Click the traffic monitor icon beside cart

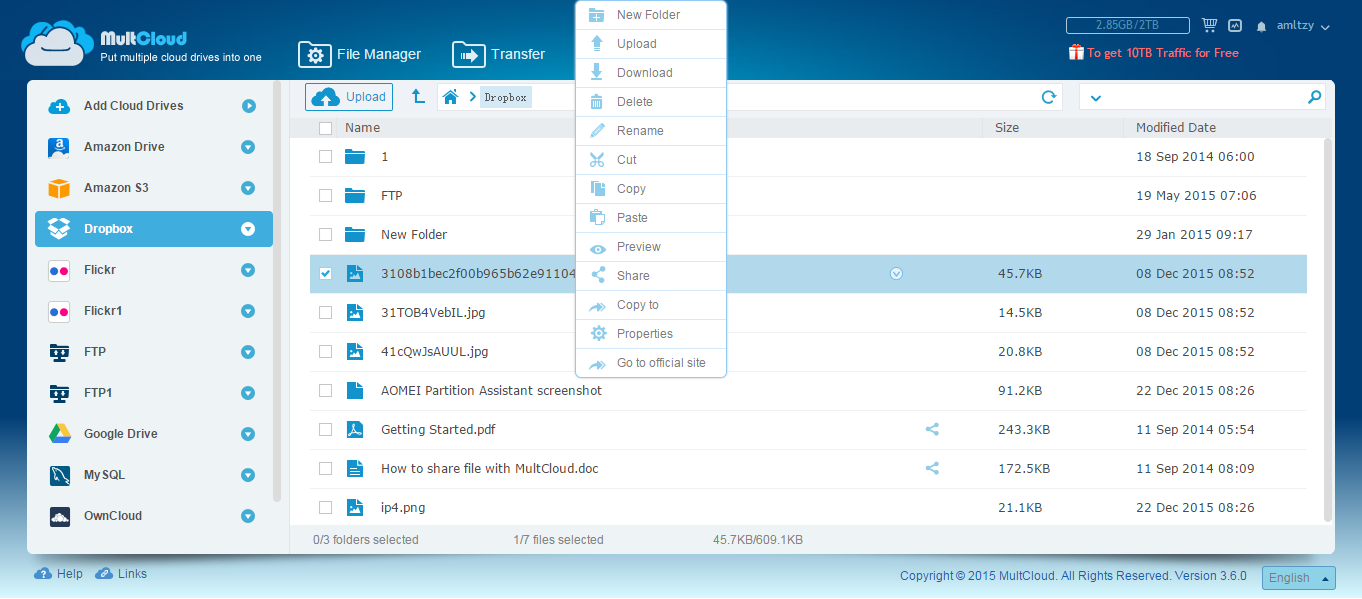coord(1235,26)
